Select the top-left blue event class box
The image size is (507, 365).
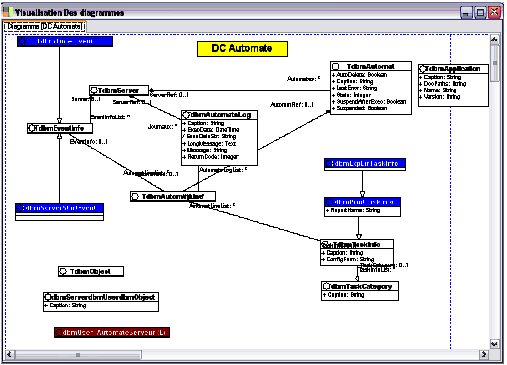pyautogui.click(x=65, y=41)
